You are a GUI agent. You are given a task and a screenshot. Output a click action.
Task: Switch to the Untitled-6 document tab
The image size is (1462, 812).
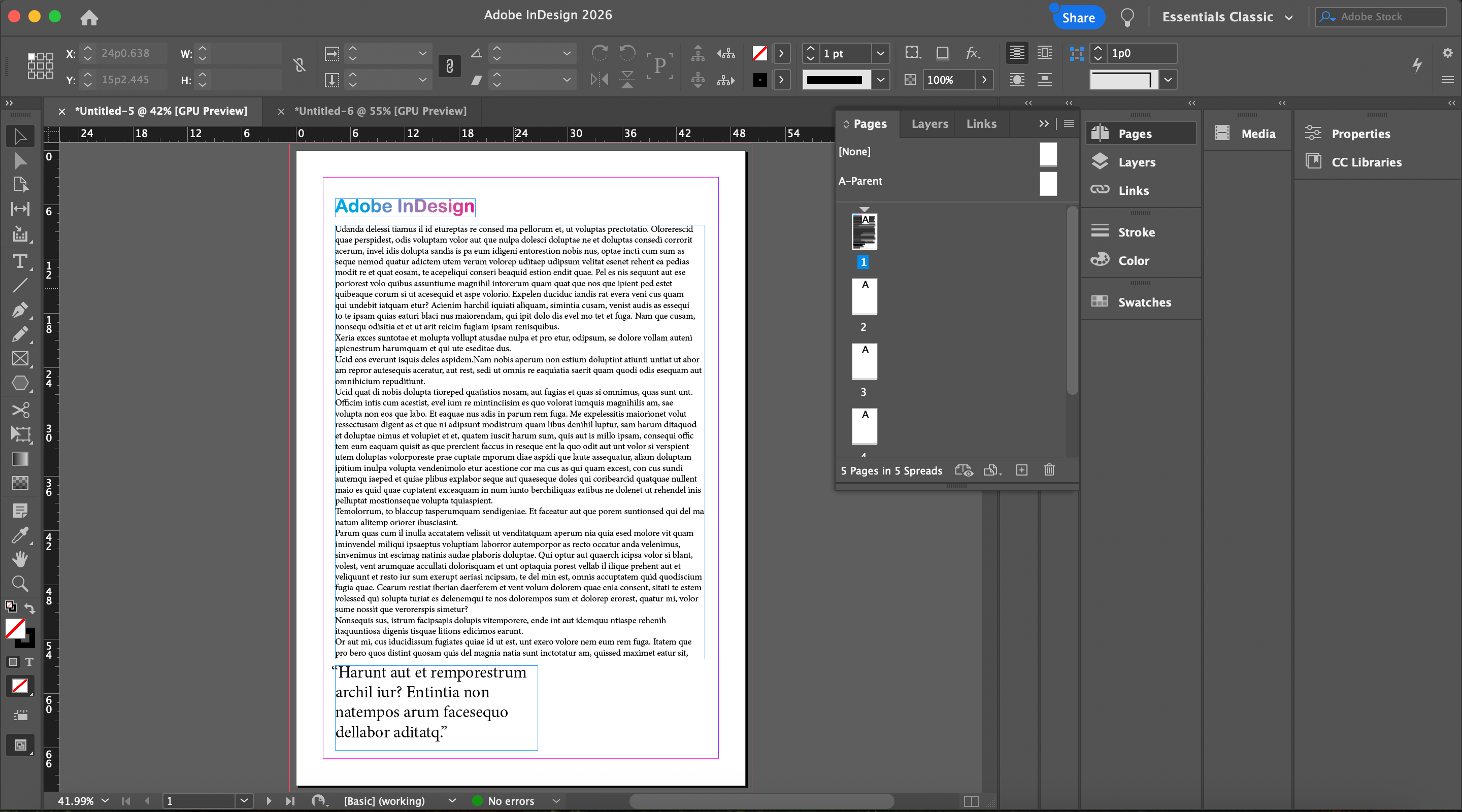point(380,111)
